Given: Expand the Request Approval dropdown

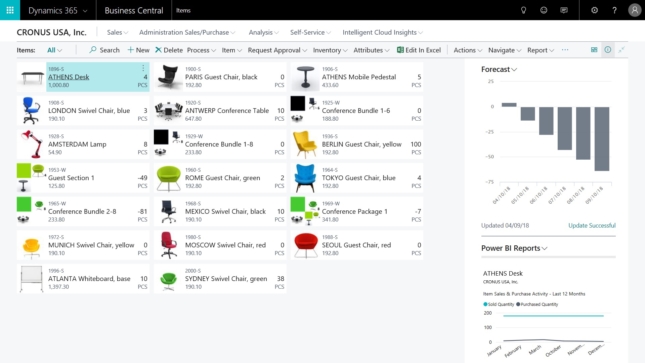Looking at the screenshot, I should (277, 50).
